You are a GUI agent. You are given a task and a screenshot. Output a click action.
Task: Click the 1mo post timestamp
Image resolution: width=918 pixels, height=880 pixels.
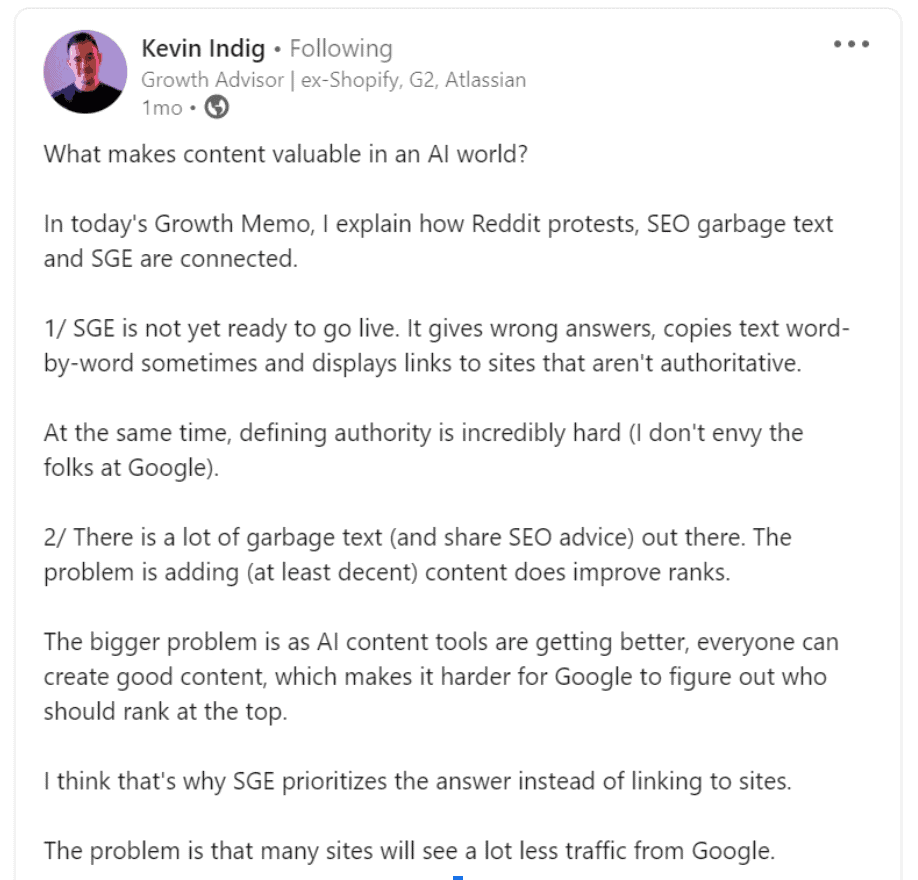click(161, 108)
